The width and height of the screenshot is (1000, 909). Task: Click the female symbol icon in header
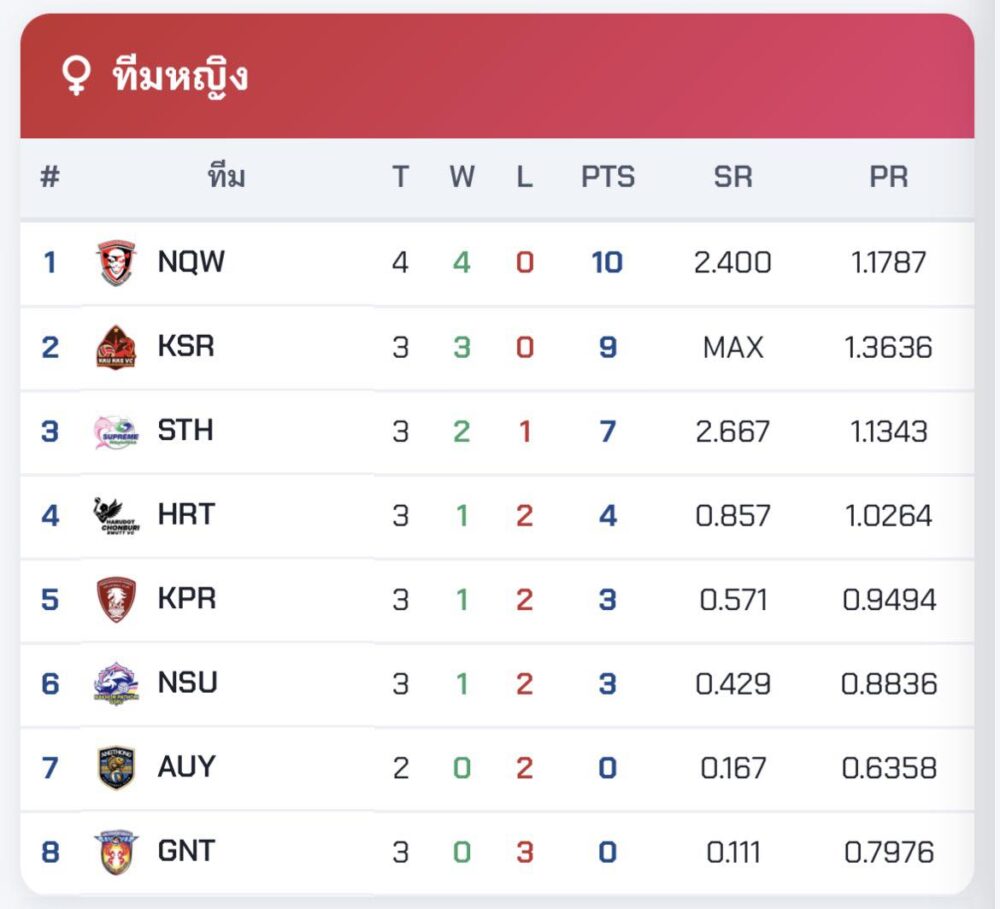pyautogui.click(x=76, y=77)
